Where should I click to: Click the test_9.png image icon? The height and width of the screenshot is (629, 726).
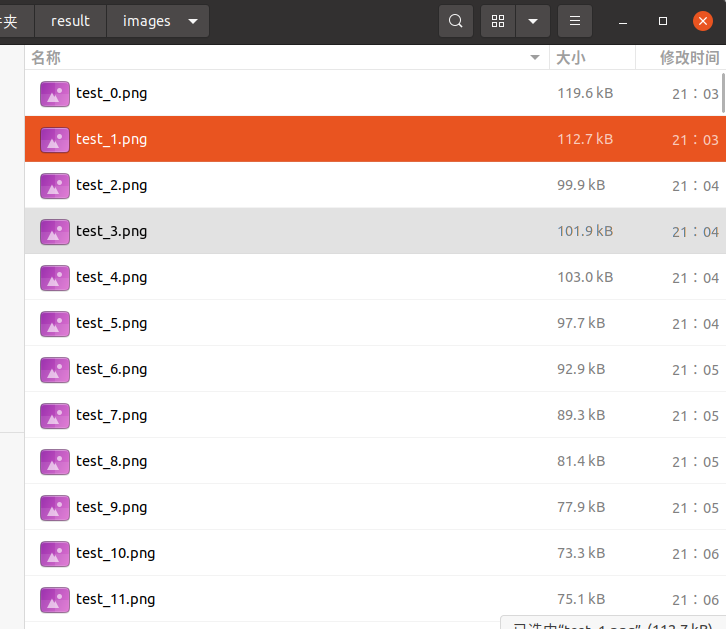(x=55, y=508)
